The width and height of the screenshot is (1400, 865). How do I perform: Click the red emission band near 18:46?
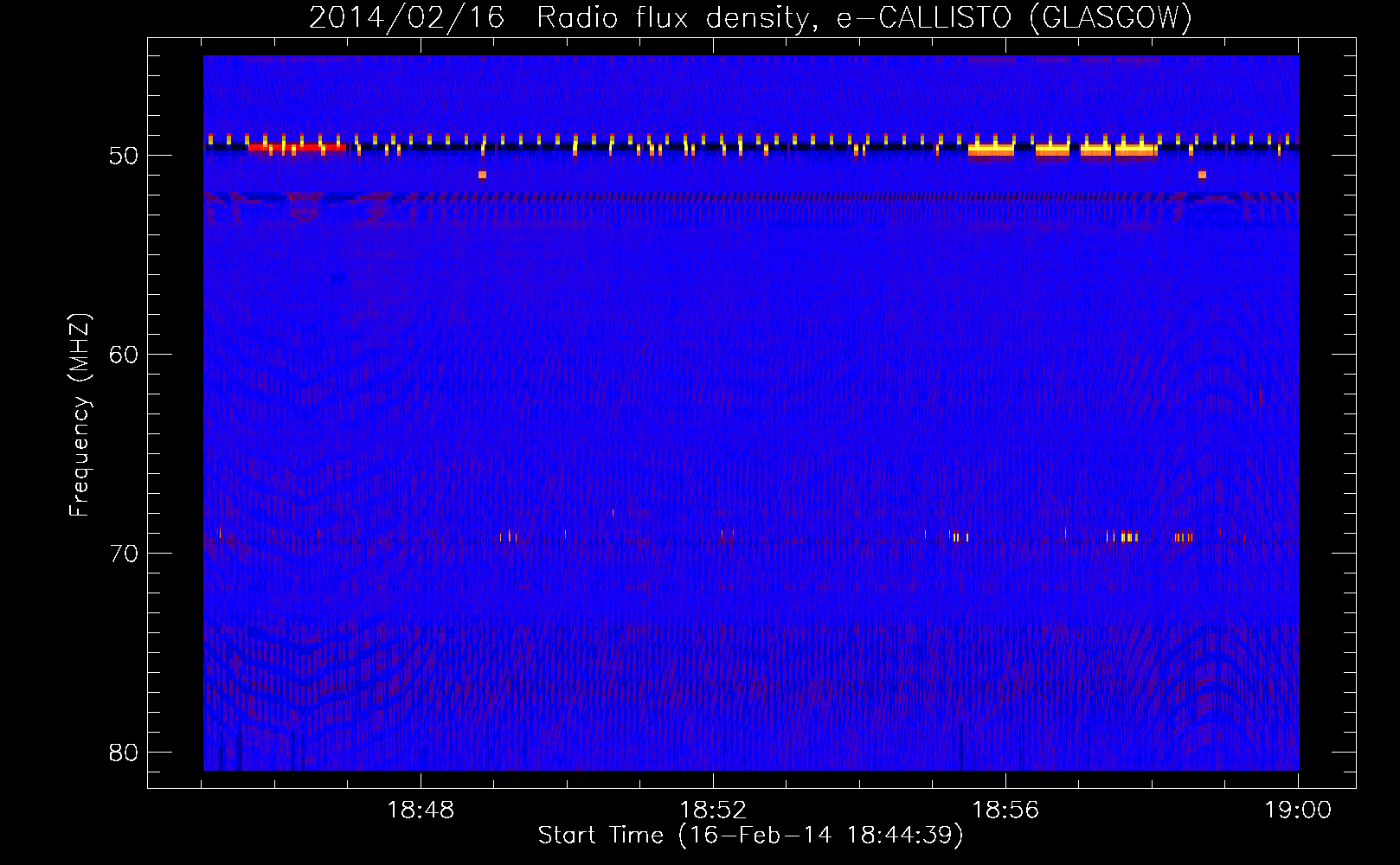297,147
